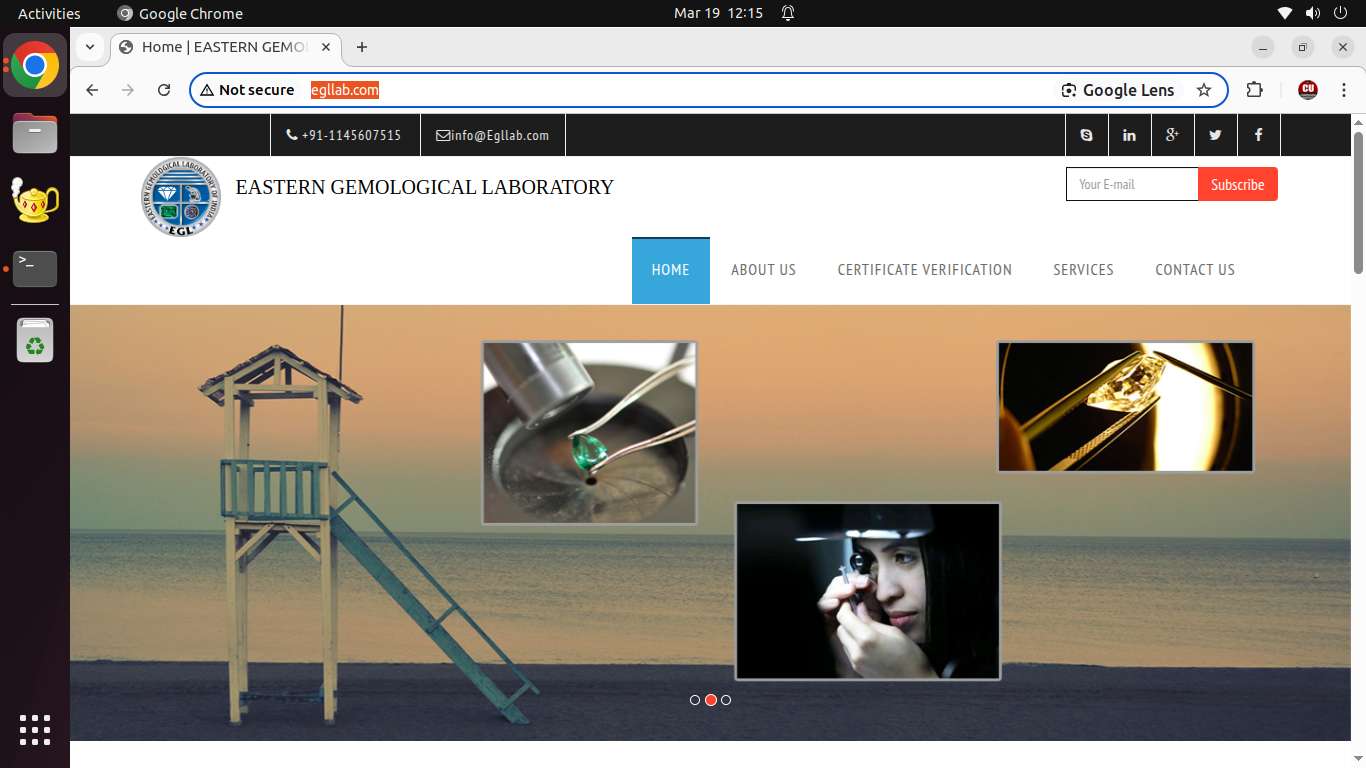Image resolution: width=1366 pixels, height=768 pixels.
Task: Open the Activities overview
Action: [49, 13]
